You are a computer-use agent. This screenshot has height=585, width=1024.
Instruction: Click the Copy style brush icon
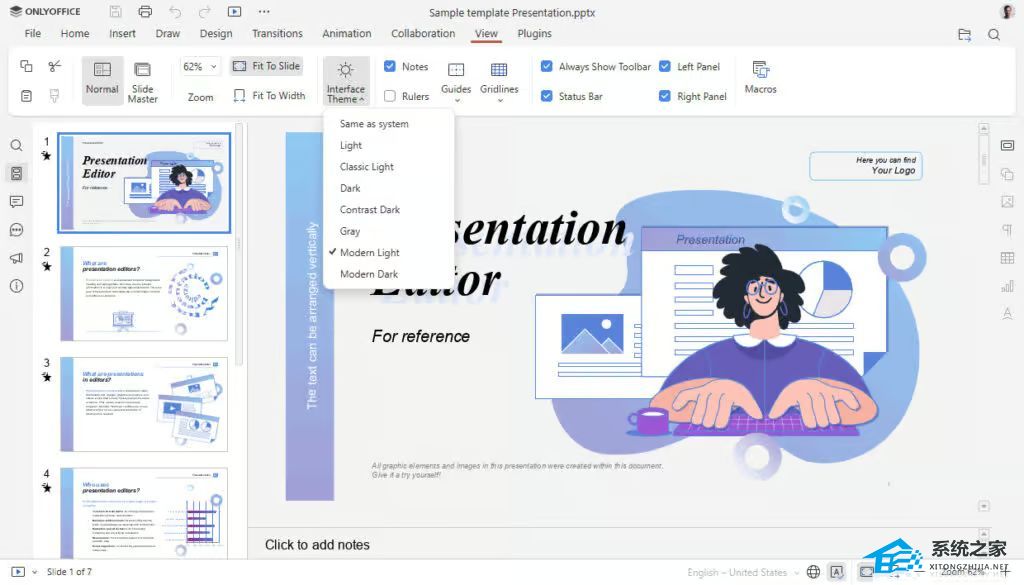coord(54,96)
